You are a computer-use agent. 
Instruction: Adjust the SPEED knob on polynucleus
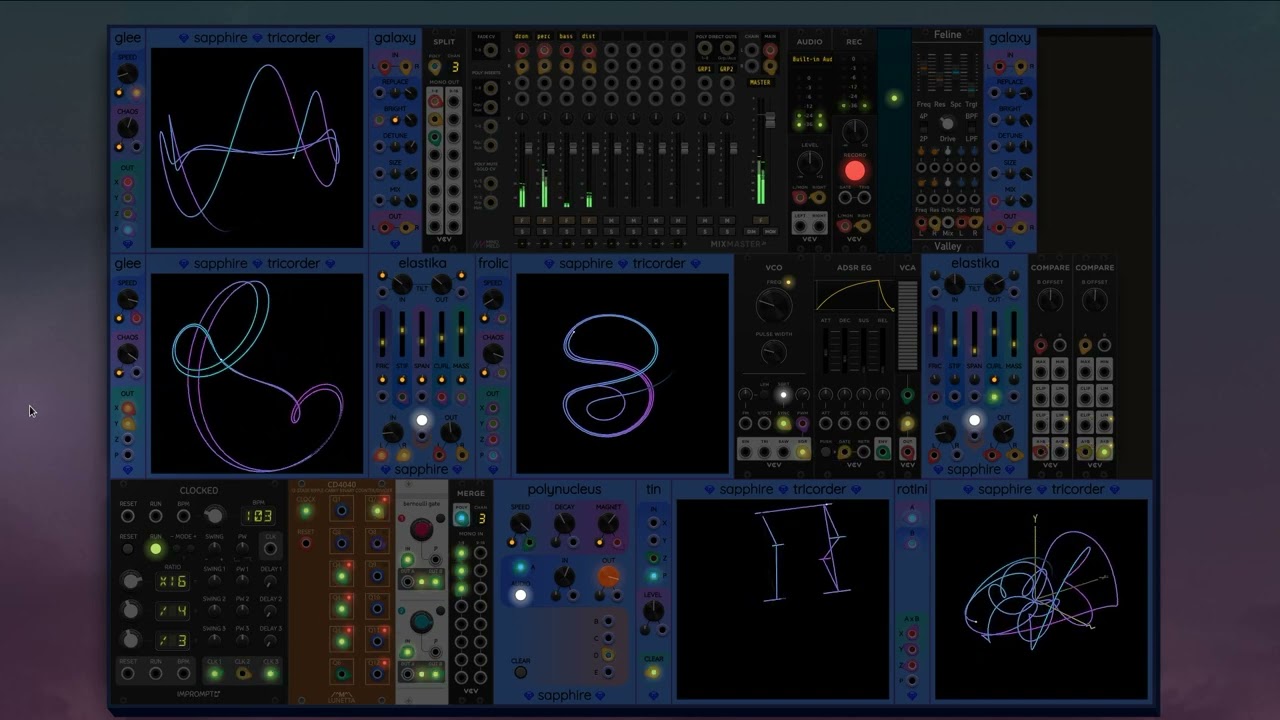point(520,524)
